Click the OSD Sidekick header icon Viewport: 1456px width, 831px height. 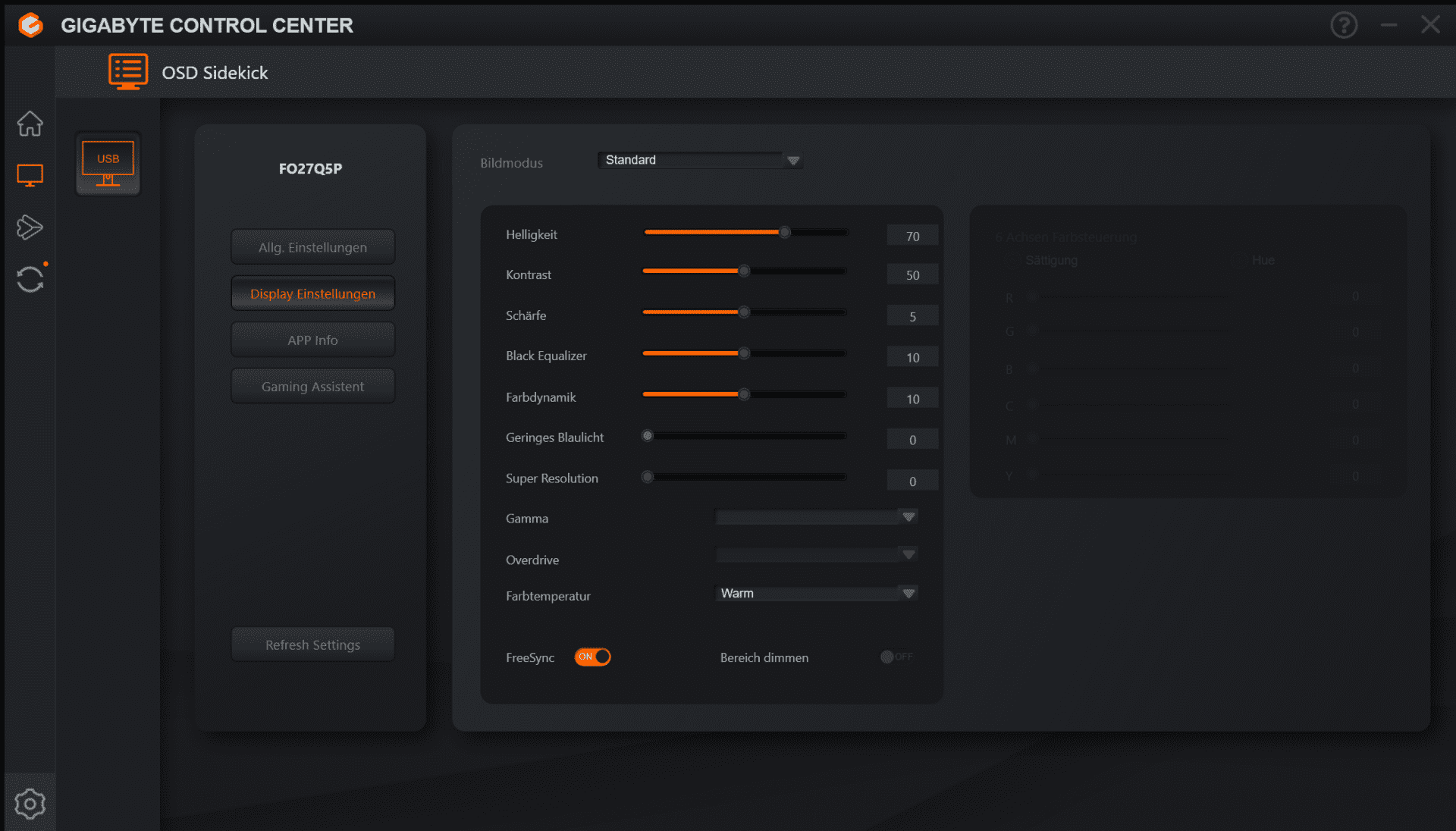[127, 72]
